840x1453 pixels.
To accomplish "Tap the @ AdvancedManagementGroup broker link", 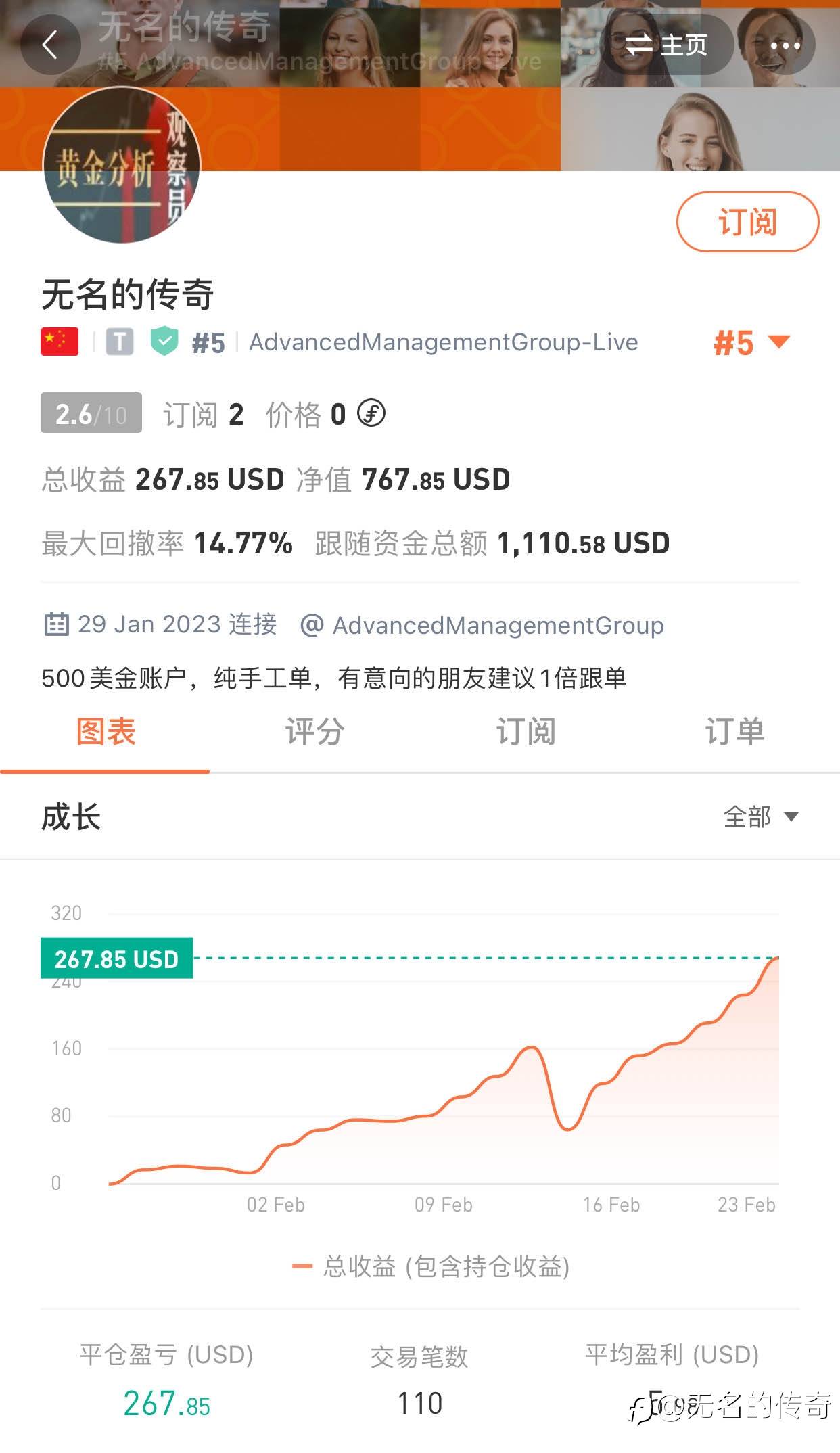I will coord(483,625).
